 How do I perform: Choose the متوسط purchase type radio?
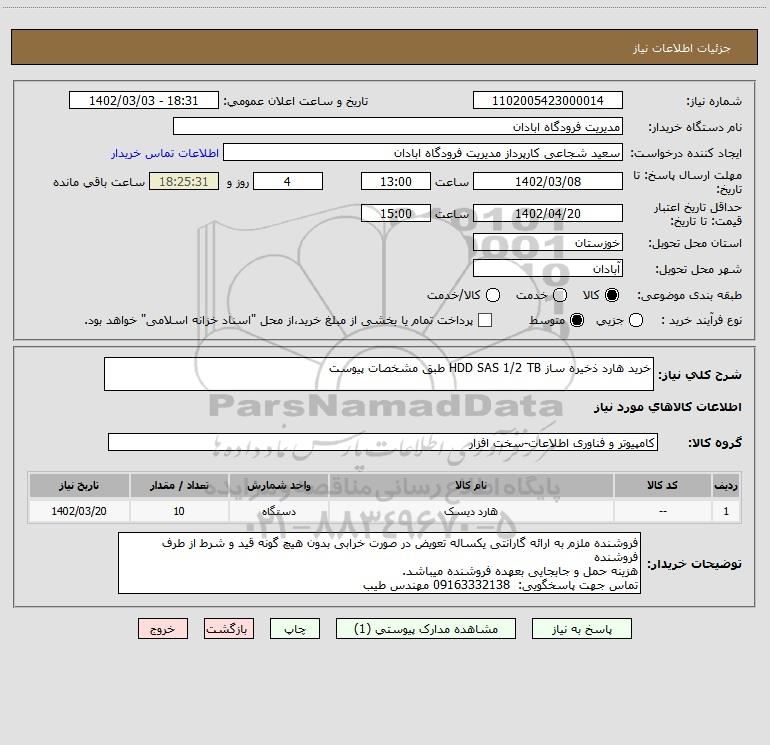[577, 321]
